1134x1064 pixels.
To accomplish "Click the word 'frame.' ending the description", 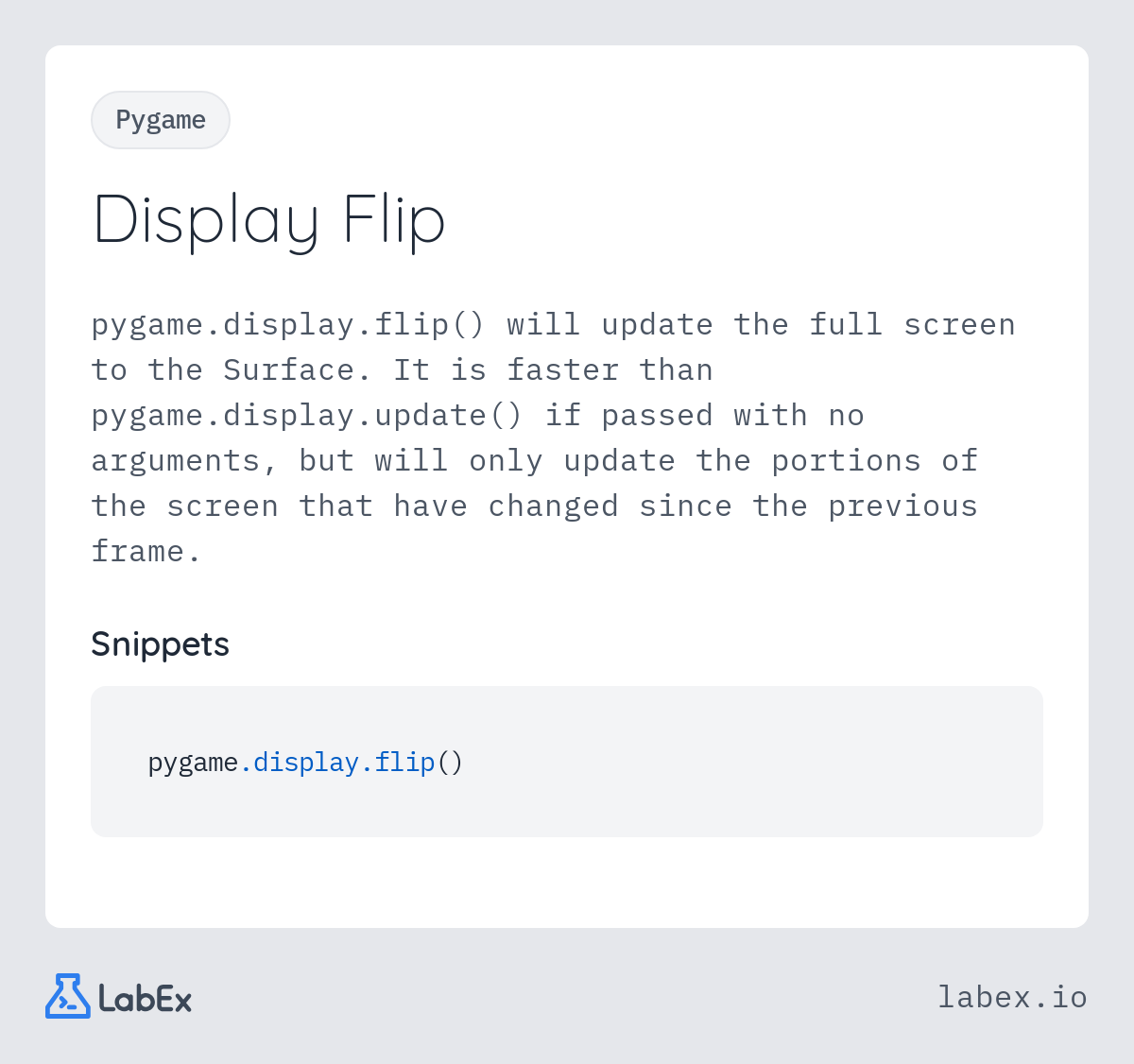I will (146, 551).
